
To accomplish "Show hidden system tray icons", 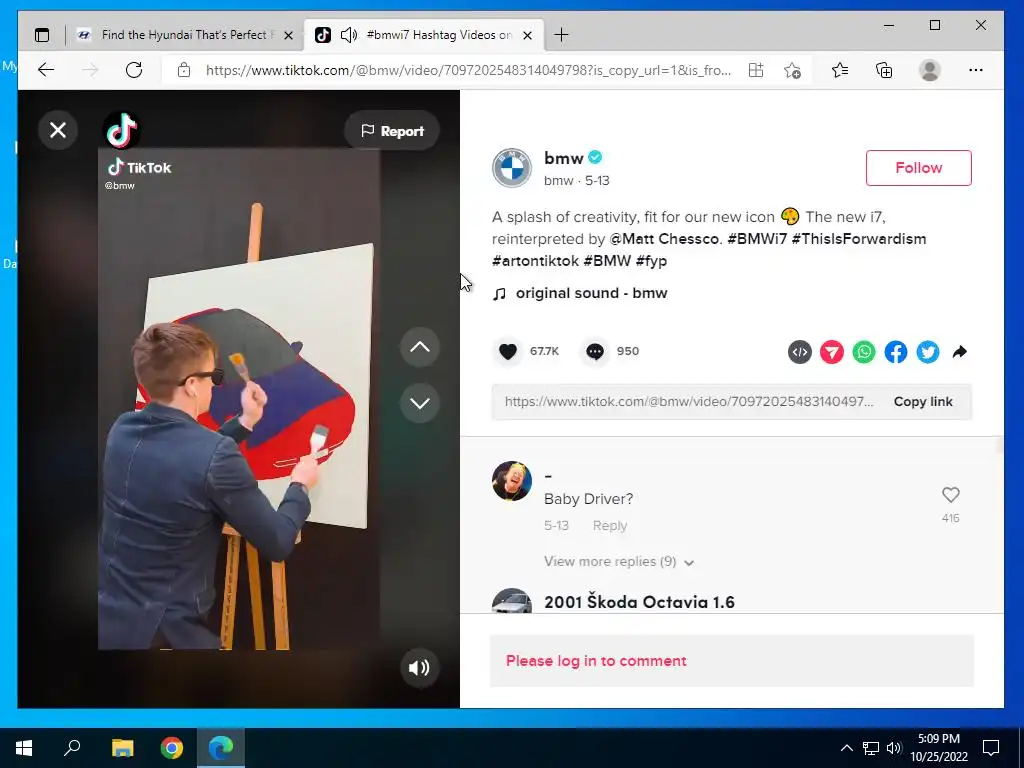I will point(846,748).
